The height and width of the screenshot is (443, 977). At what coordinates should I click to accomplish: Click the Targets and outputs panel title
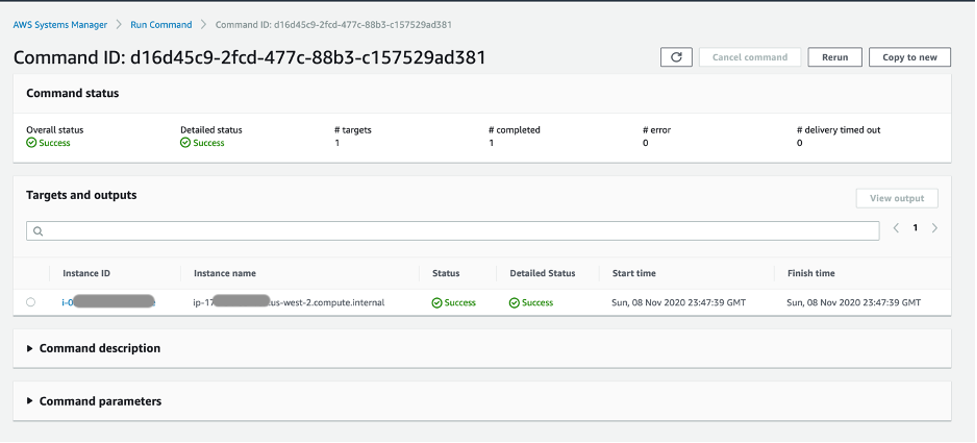point(81,195)
